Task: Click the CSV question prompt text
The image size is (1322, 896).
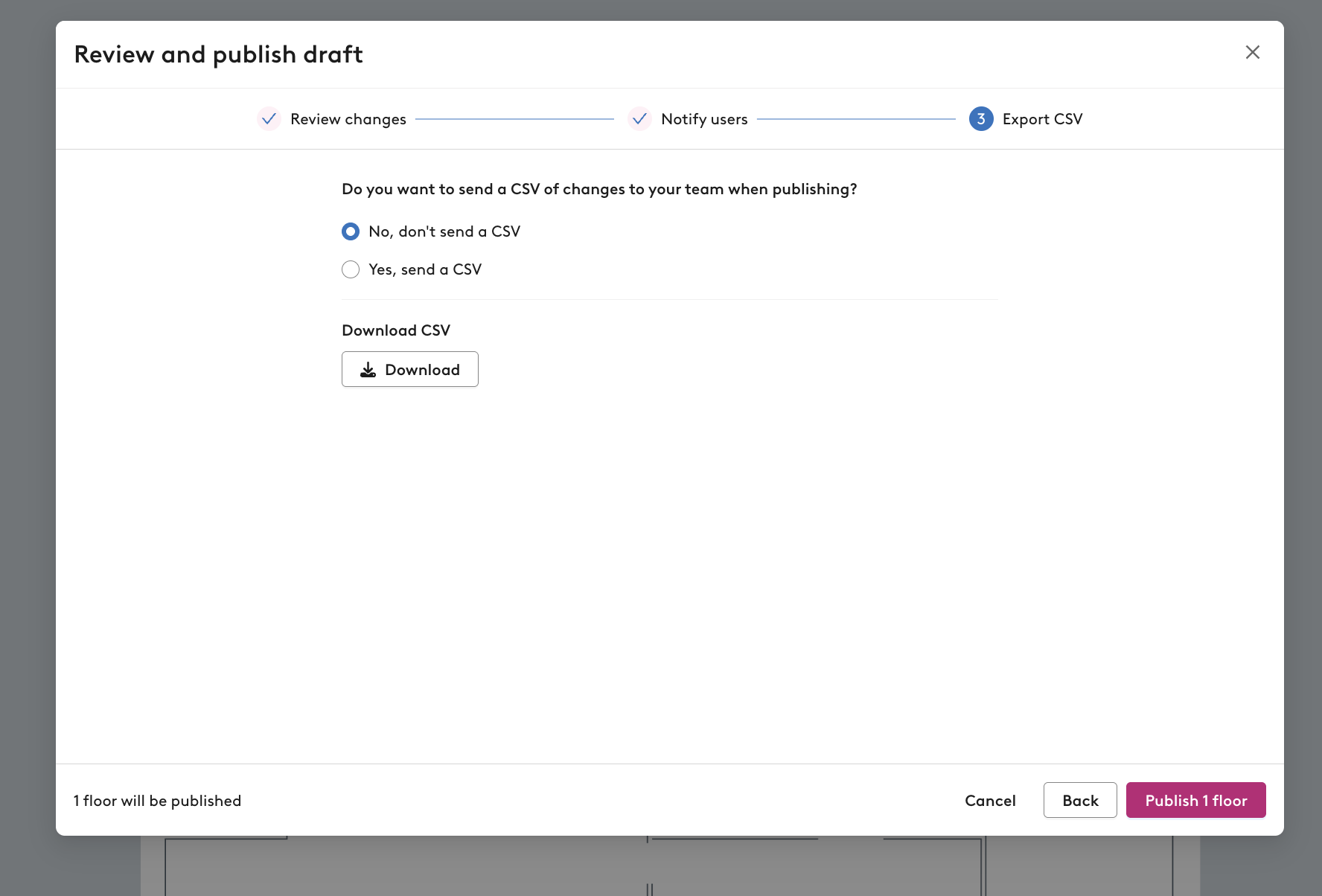Action: (599, 189)
